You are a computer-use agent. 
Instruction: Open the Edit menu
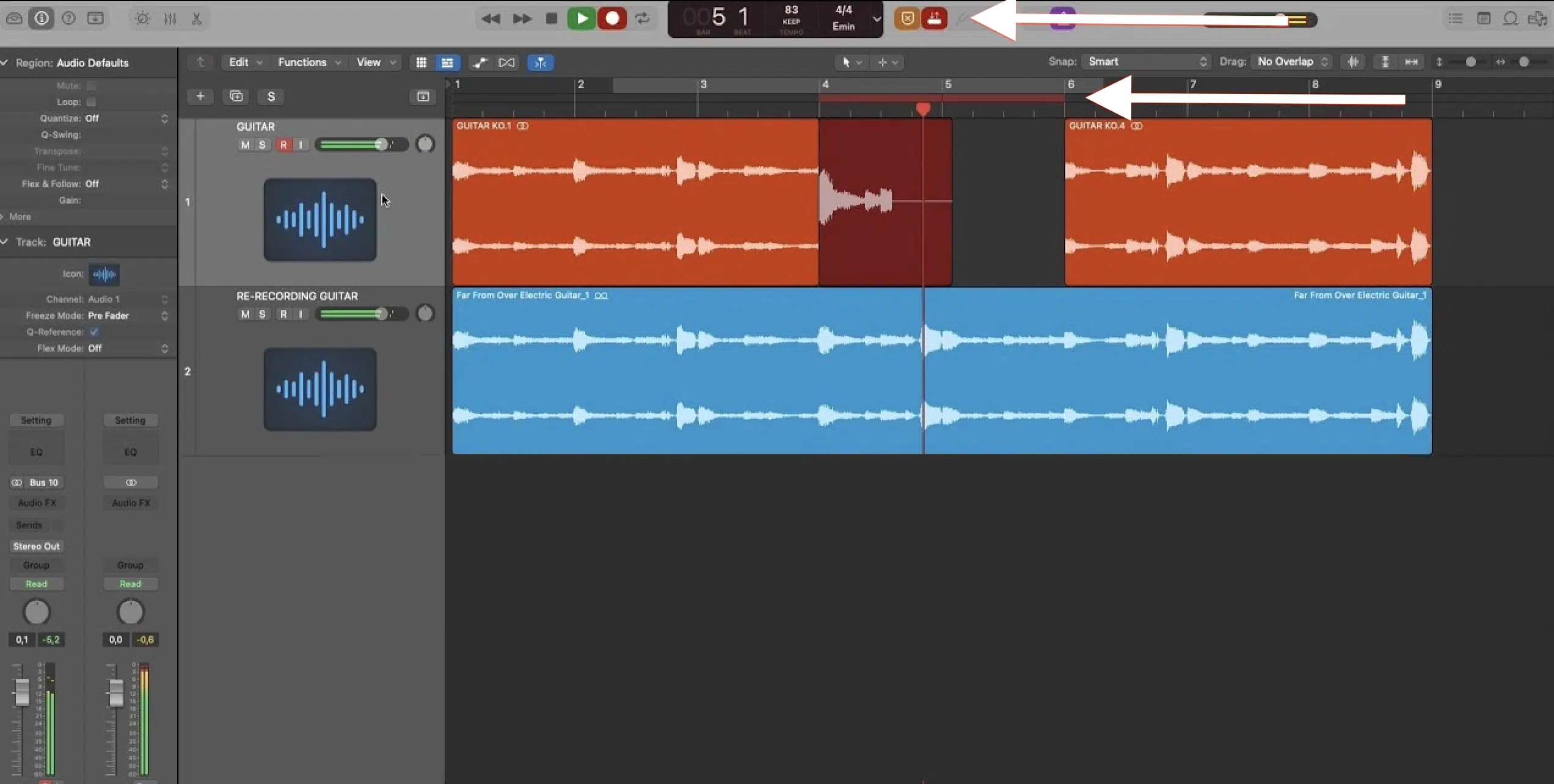point(245,62)
